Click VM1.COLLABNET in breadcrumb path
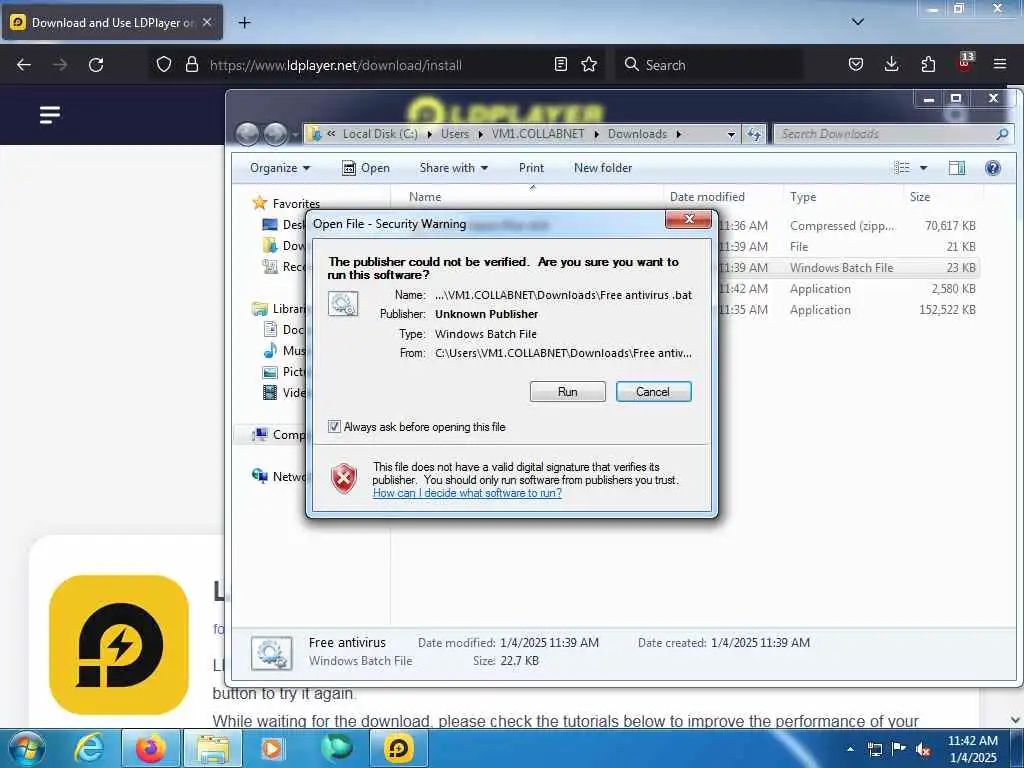 (538, 134)
